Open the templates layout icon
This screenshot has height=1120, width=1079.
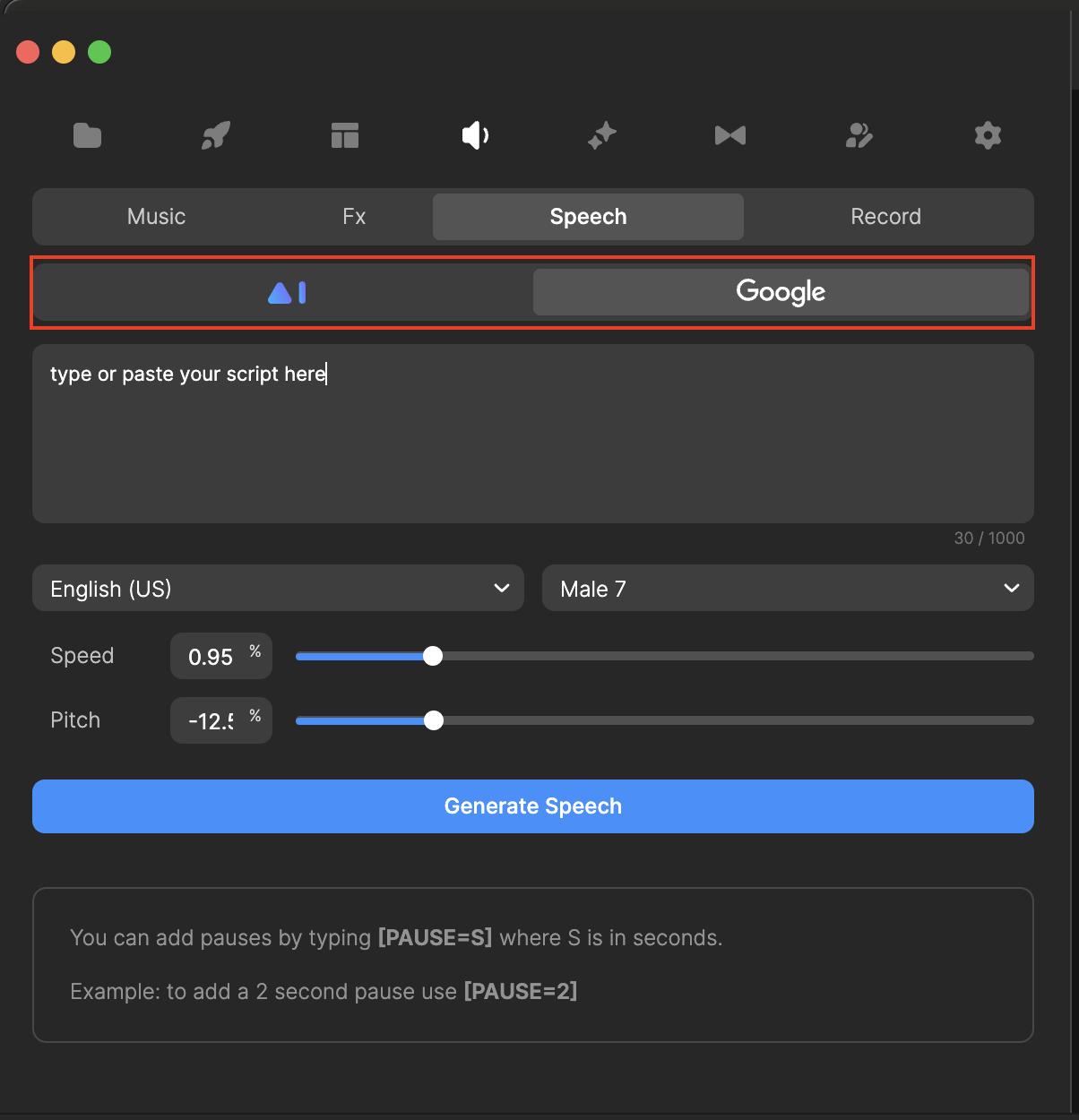pyautogui.click(x=344, y=135)
